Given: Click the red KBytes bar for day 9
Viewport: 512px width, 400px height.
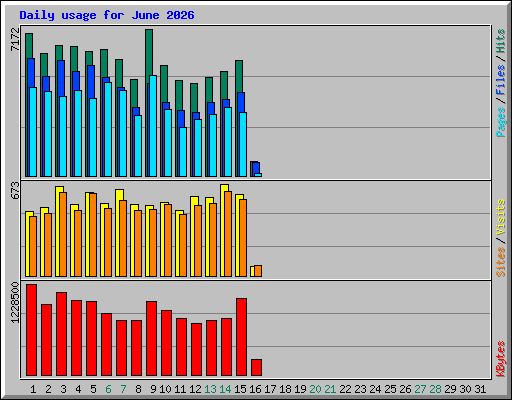Looking at the screenshot, I should (151, 338).
